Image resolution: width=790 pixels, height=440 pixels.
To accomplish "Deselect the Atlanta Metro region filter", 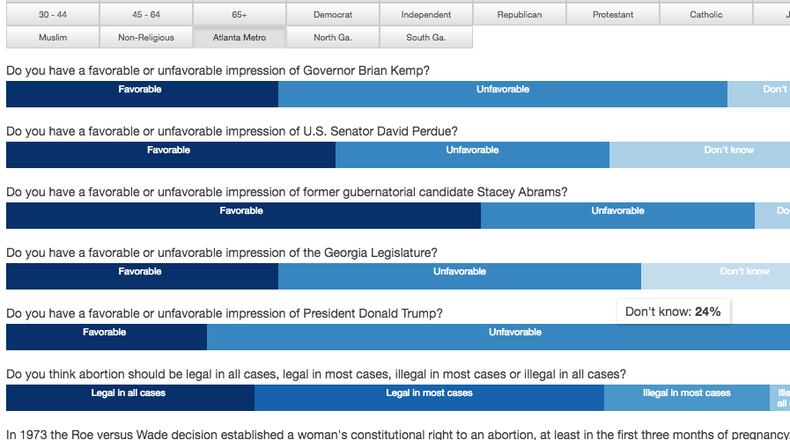I will click(238, 37).
